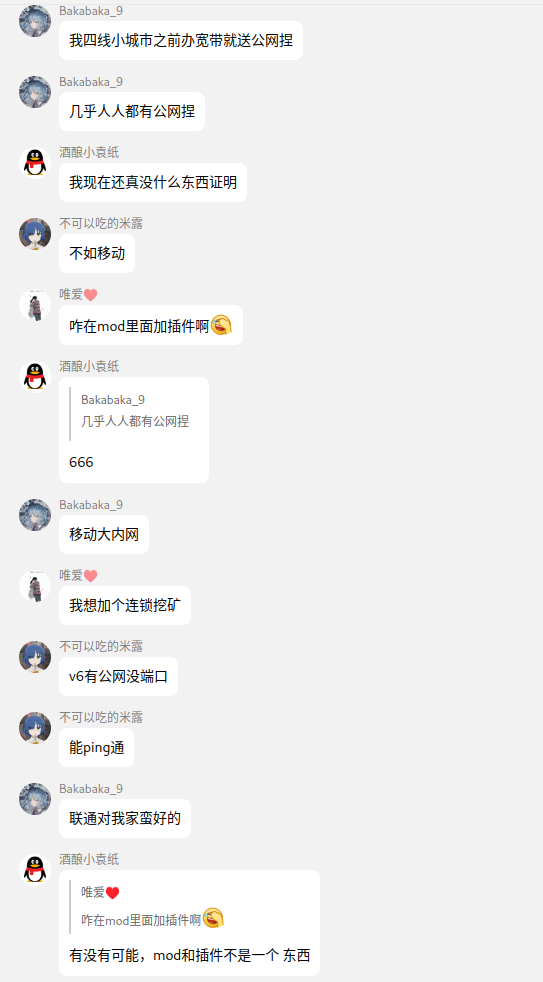
Task: Click the message bubble 联通对我家蛮好的
Action: click(125, 818)
